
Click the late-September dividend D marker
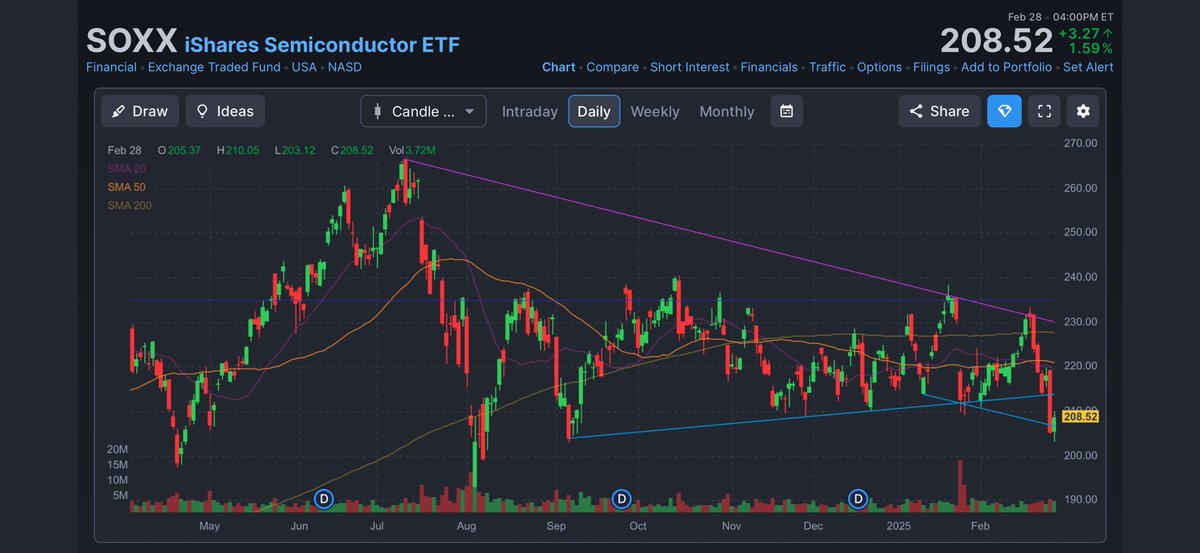[621, 498]
